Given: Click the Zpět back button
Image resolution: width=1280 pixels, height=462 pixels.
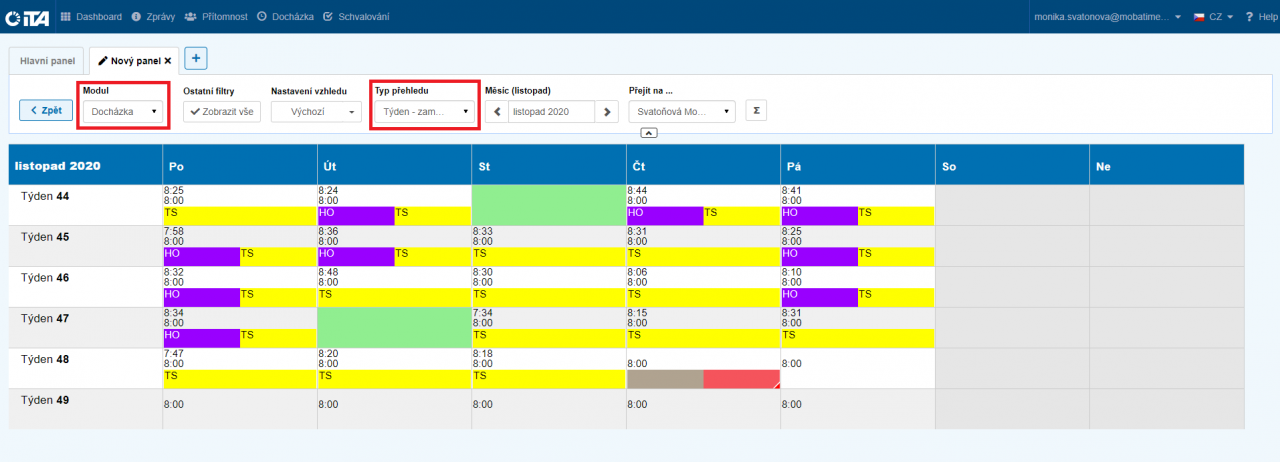Looking at the screenshot, I should (46, 110).
